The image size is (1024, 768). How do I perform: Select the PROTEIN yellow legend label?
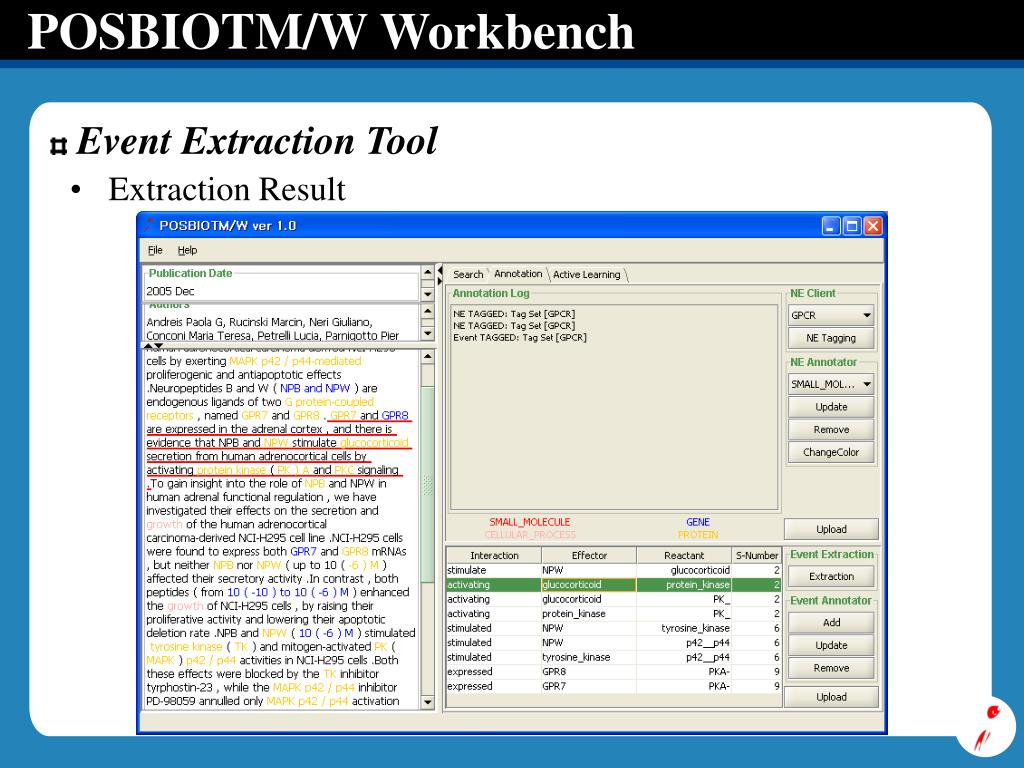[697, 535]
